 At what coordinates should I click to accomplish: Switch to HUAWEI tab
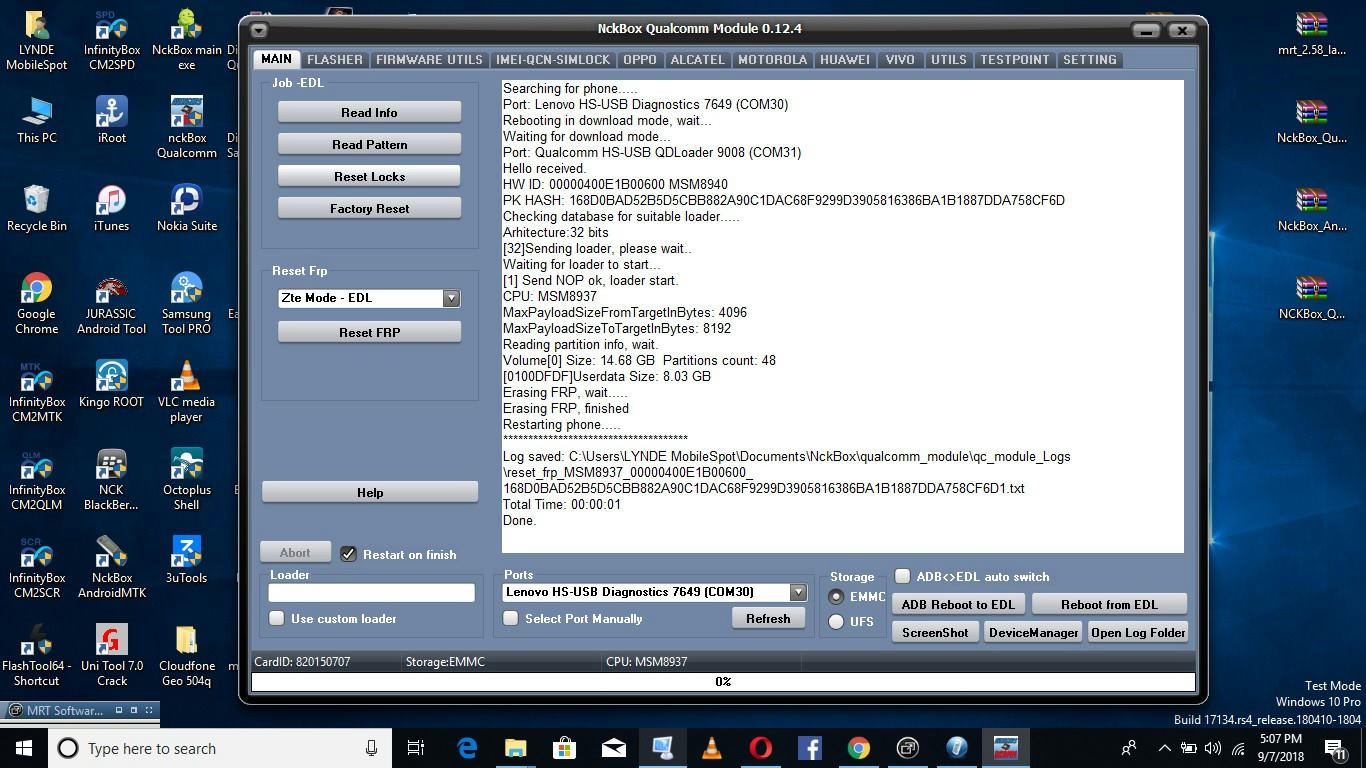(845, 60)
